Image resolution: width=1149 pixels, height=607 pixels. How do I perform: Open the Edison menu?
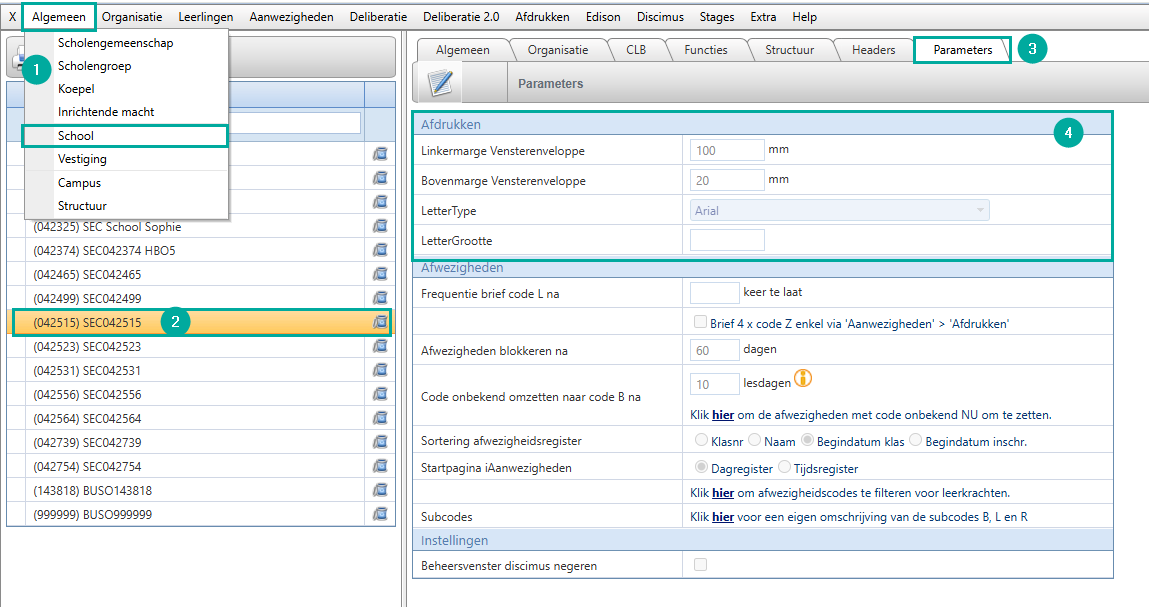click(x=603, y=17)
